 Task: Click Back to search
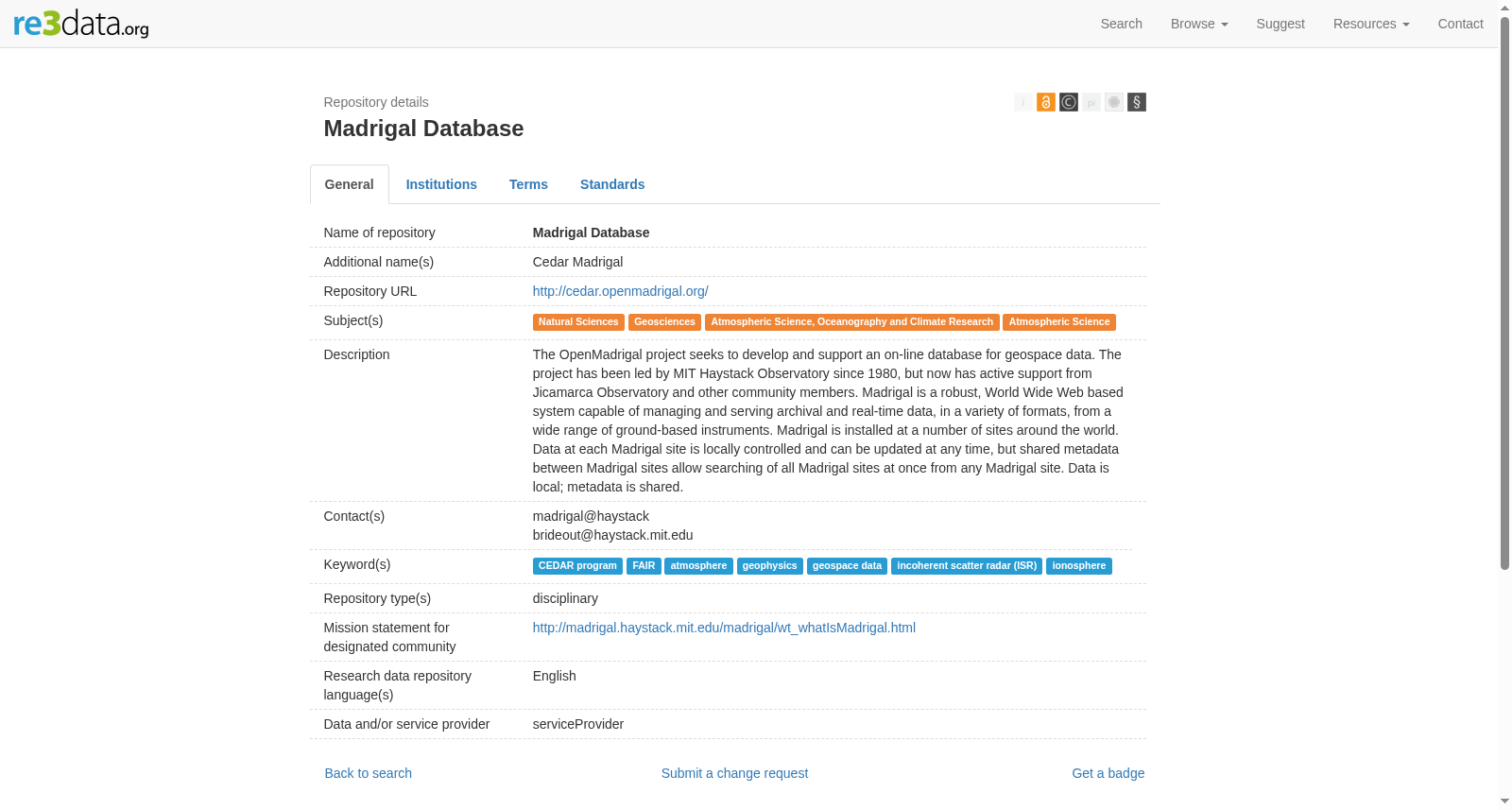click(369, 773)
